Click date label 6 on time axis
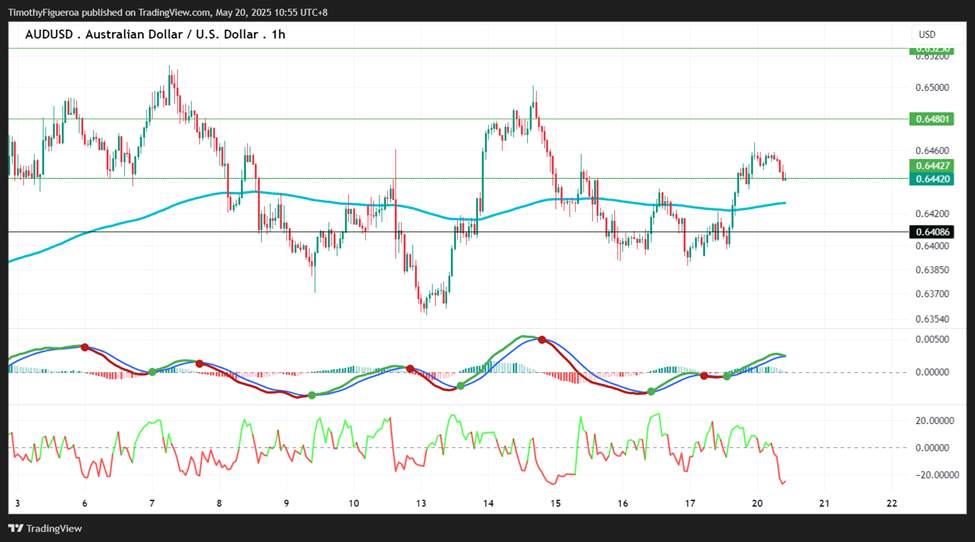975x542 pixels. 85,503
